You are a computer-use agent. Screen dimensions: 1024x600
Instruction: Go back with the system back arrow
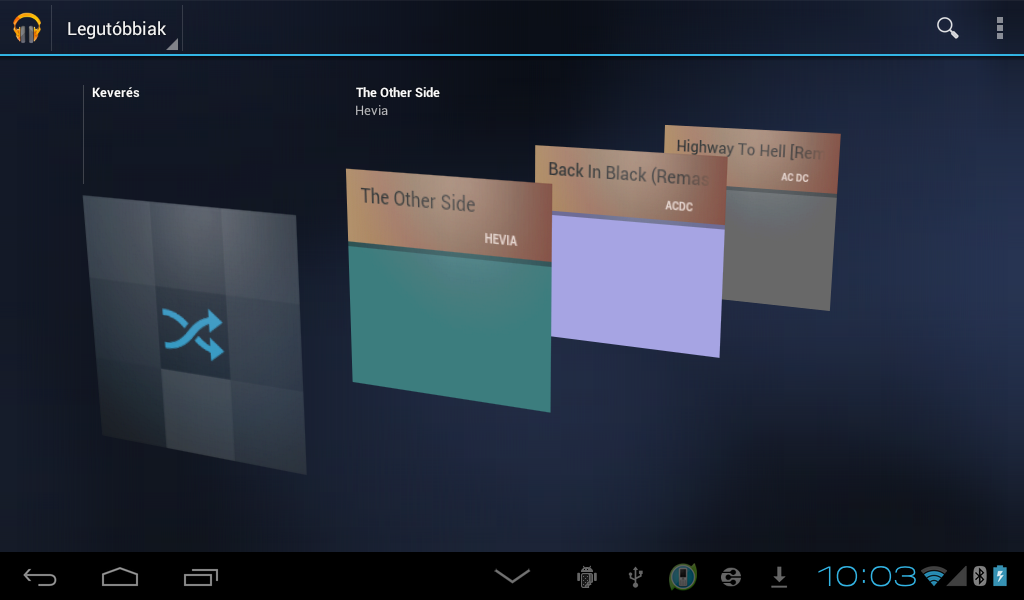click(40, 577)
